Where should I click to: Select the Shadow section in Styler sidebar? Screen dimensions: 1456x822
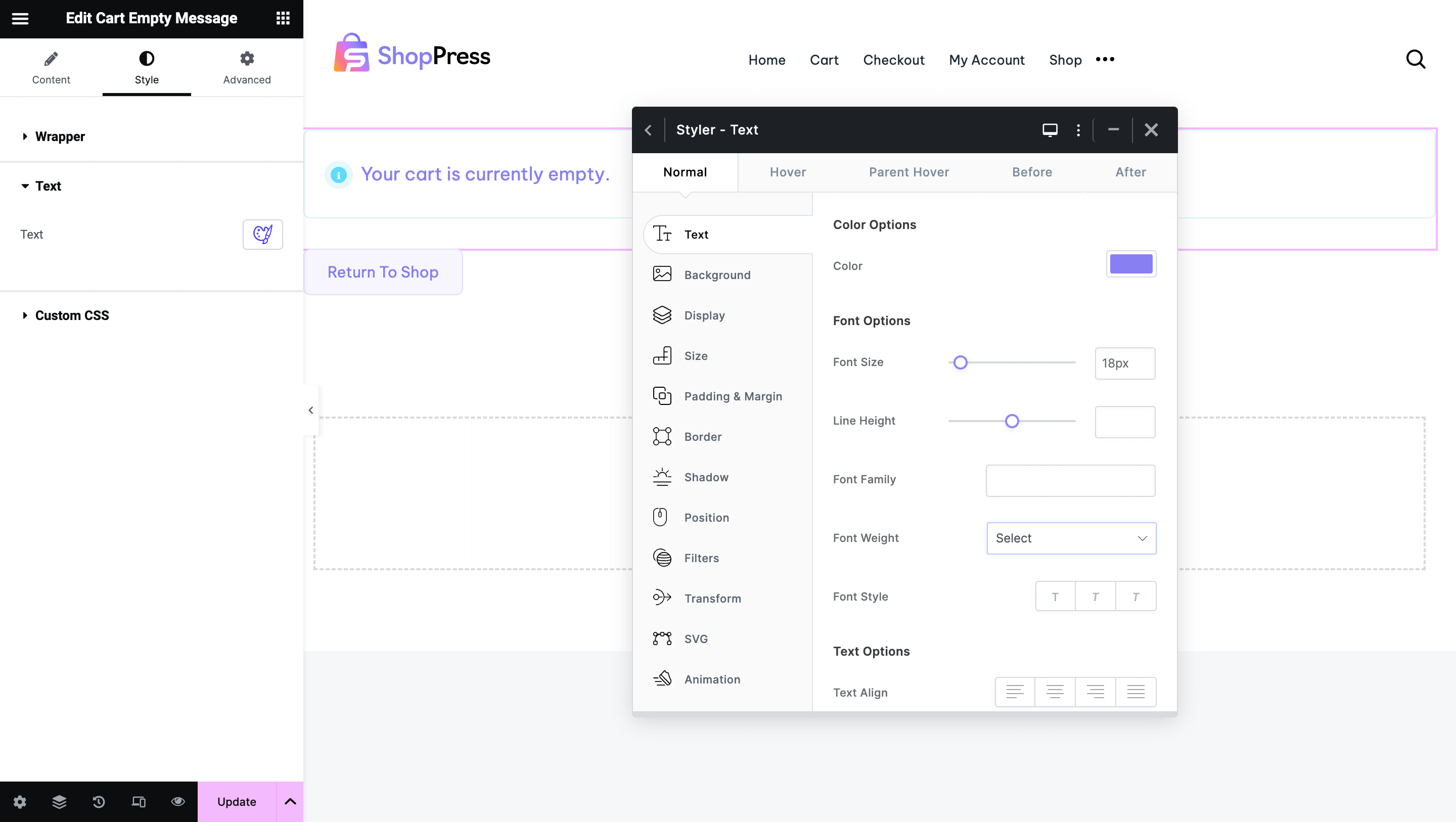[706, 477]
